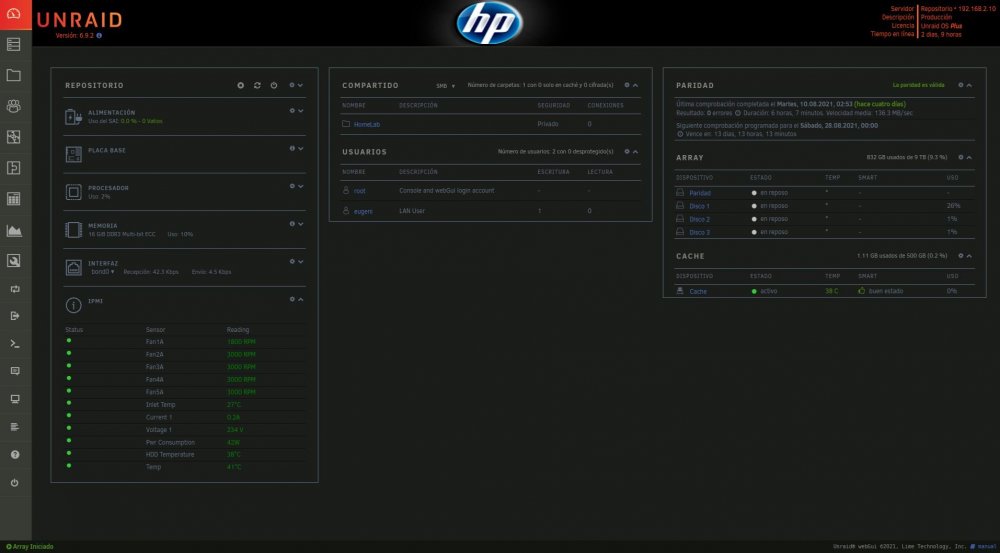Open the Interfaz gear settings icon
1000x553 pixels.
[292, 261]
